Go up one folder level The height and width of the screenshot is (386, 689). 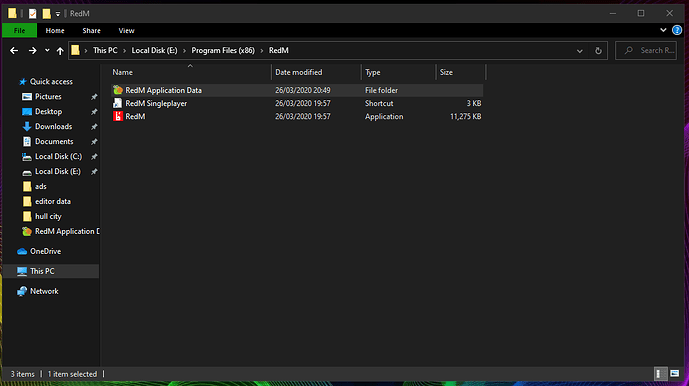pos(60,51)
